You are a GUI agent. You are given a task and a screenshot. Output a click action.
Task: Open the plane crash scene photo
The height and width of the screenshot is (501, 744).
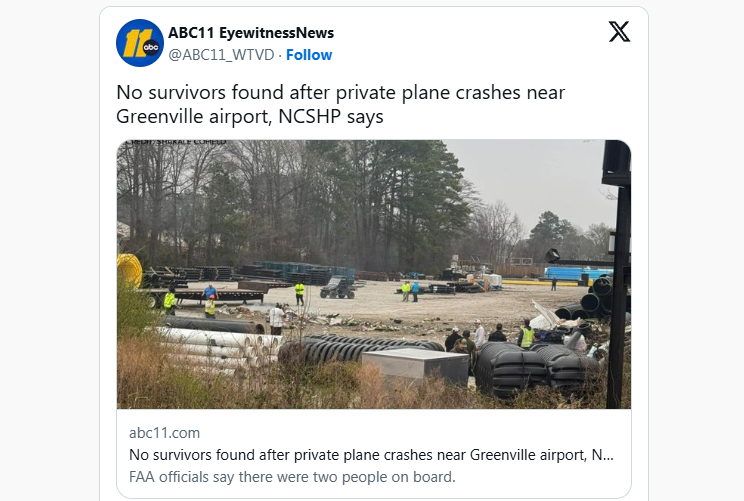[373, 275]
